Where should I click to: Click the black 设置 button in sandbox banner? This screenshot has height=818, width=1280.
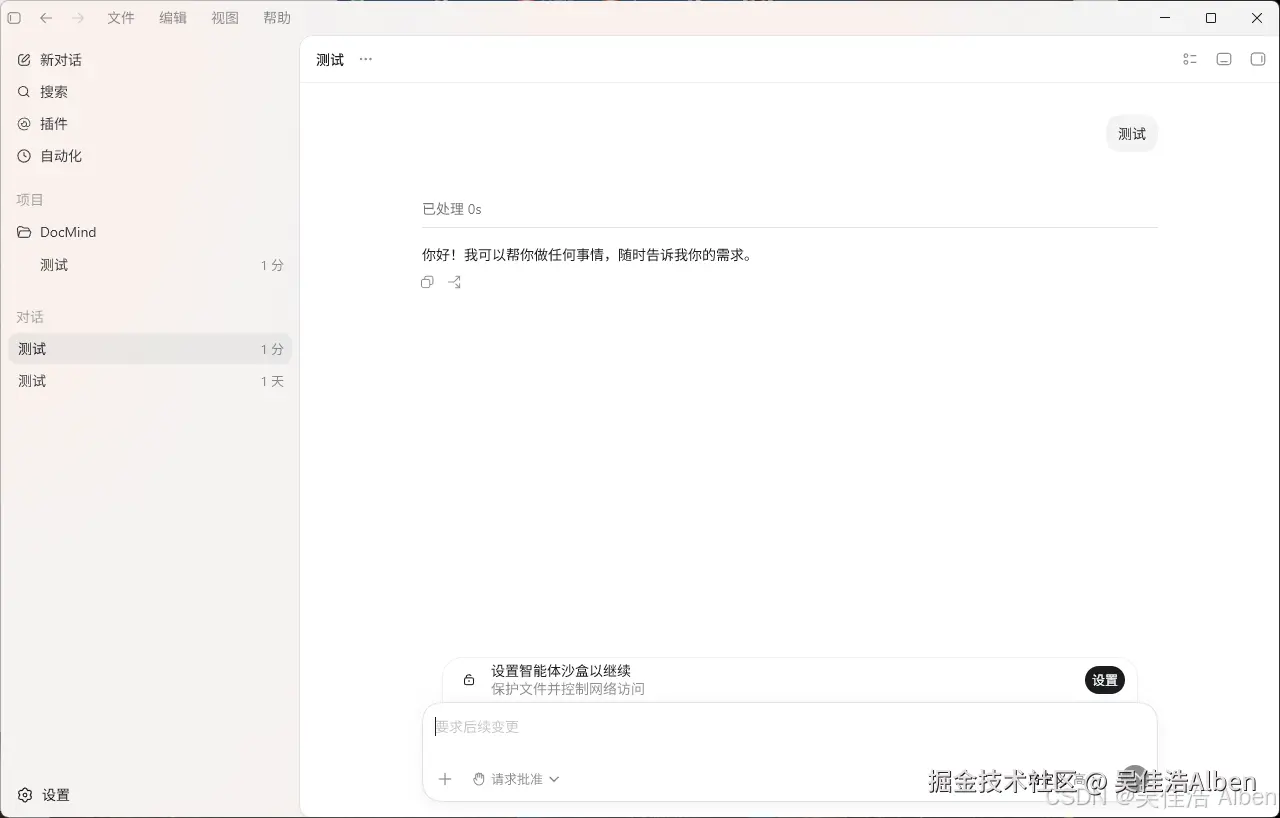[x=1105, y=680]
